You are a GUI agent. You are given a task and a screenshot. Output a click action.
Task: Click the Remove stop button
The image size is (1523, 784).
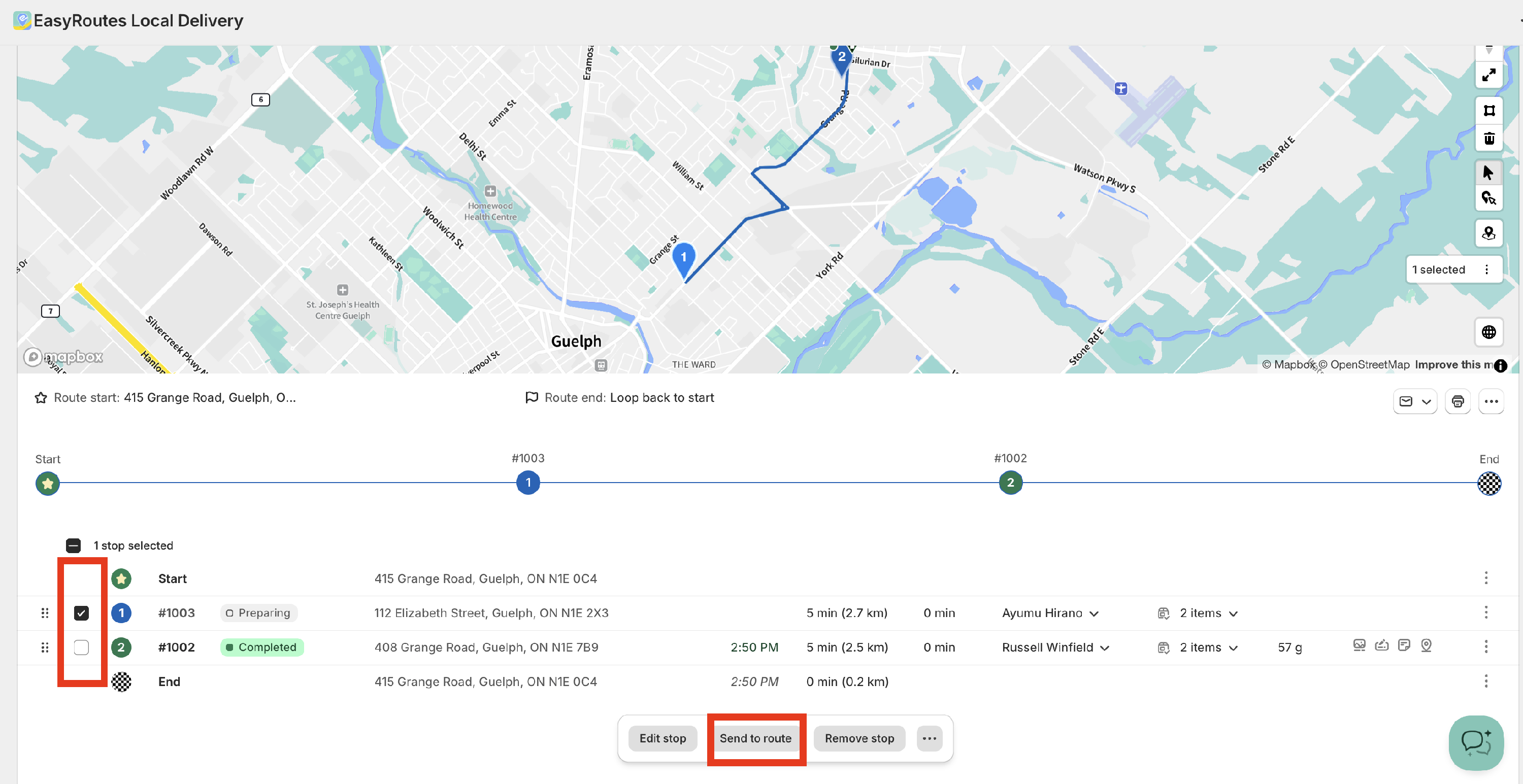pos(859,738)
